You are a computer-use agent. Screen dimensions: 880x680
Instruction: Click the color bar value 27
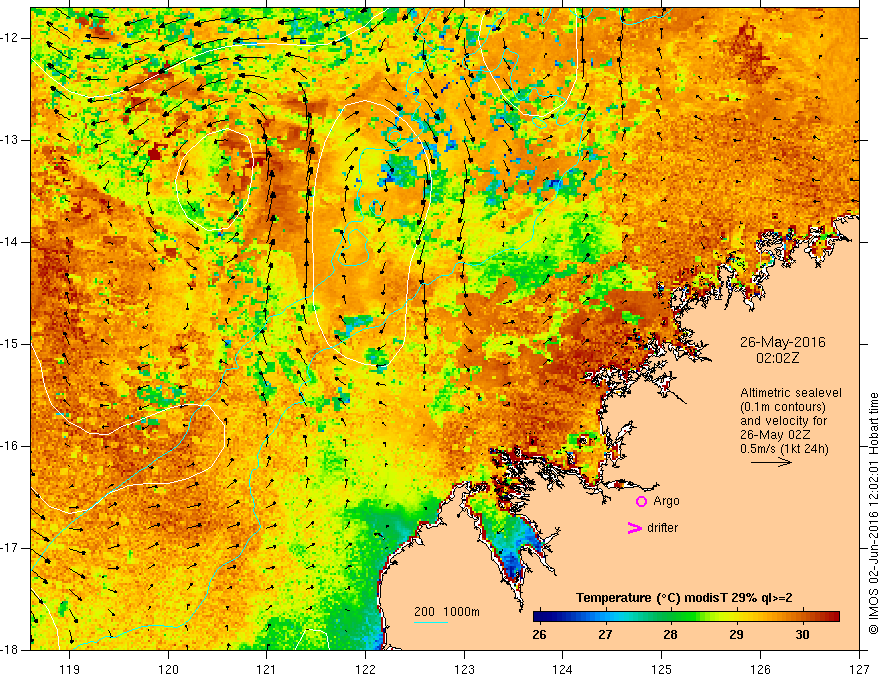click(x=605, y=635)
